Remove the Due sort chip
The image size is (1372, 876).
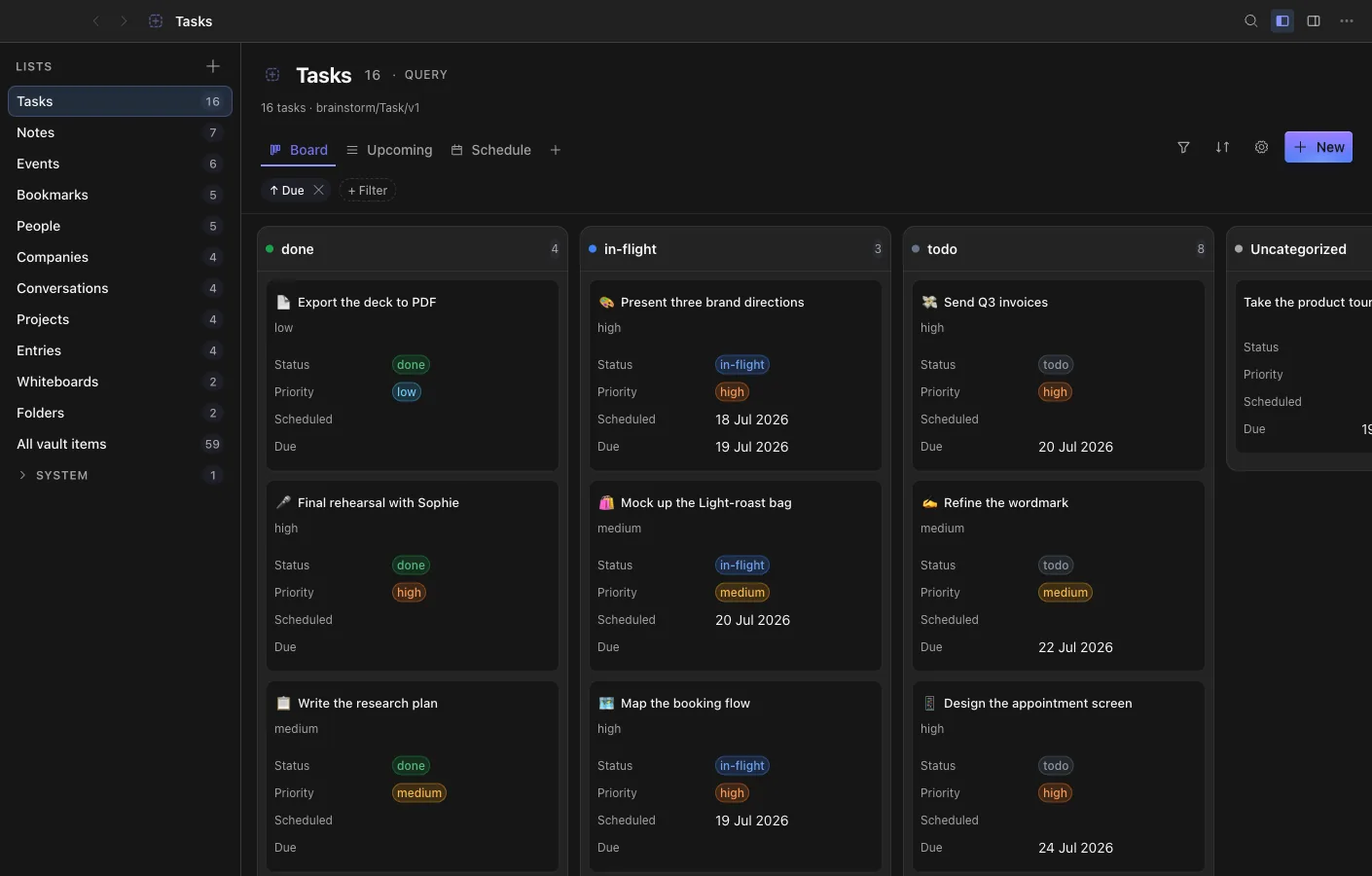(318, 190)
